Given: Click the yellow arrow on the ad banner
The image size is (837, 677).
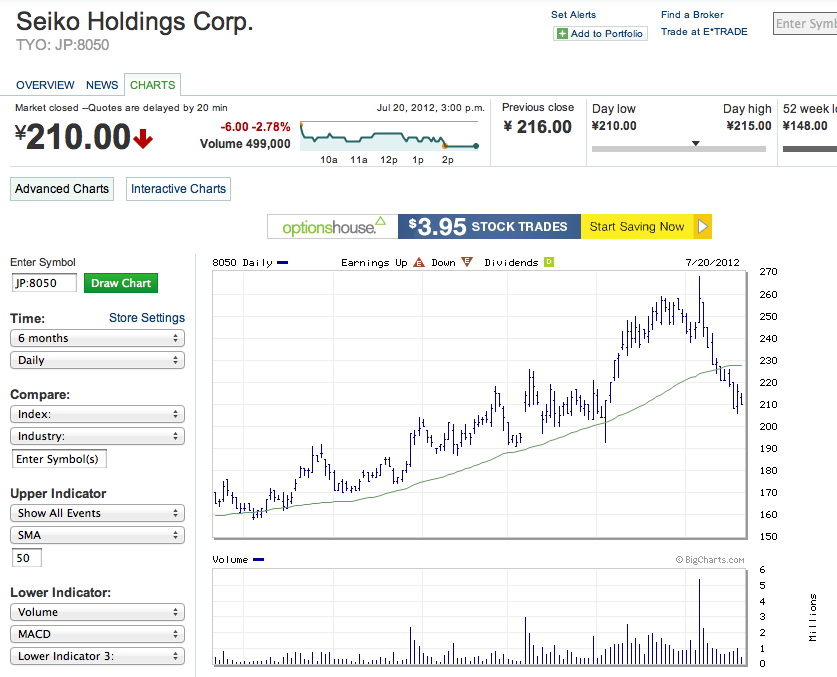Looking at the screenshot, I should 703,227.
